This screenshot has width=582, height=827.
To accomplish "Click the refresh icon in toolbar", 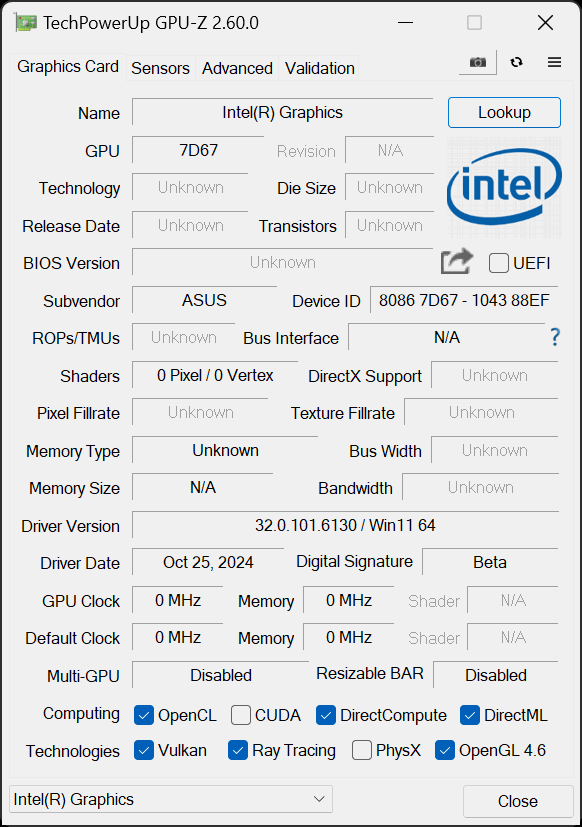I will pos(517,62).
